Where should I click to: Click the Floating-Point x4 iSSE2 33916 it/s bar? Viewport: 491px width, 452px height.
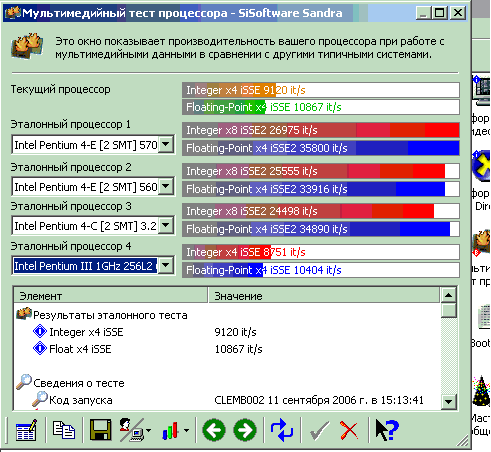(321, 189)
